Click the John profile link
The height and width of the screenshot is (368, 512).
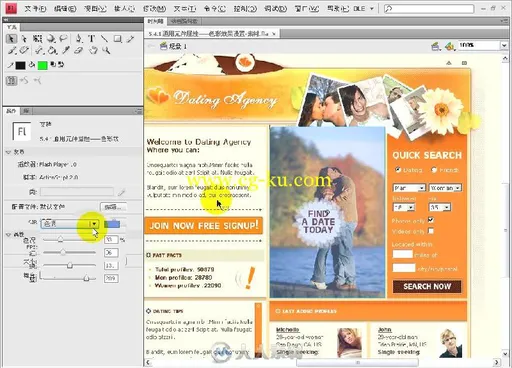pyautogui.click(x=384, y=330)
